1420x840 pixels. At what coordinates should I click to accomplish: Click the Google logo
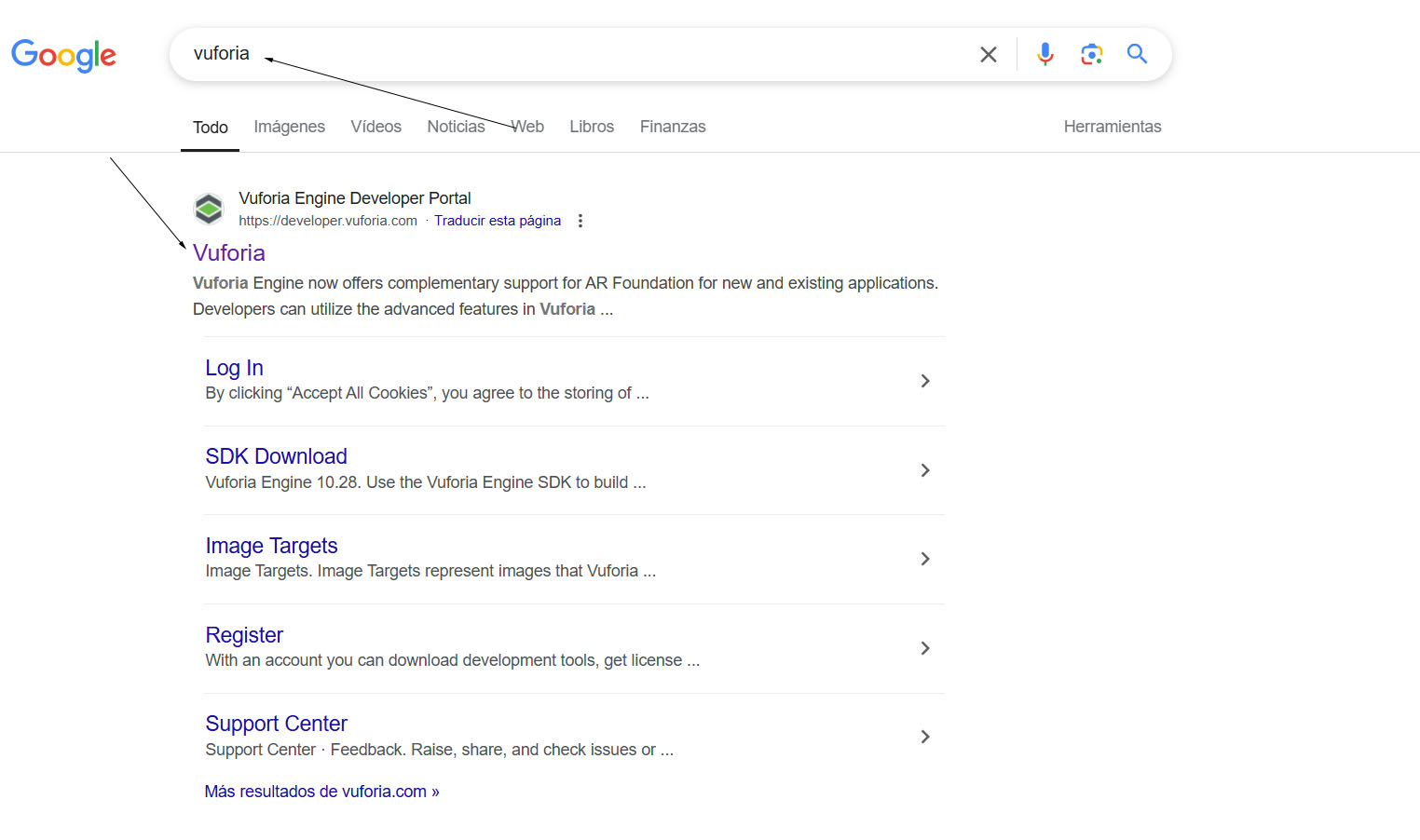click(63, 55)
